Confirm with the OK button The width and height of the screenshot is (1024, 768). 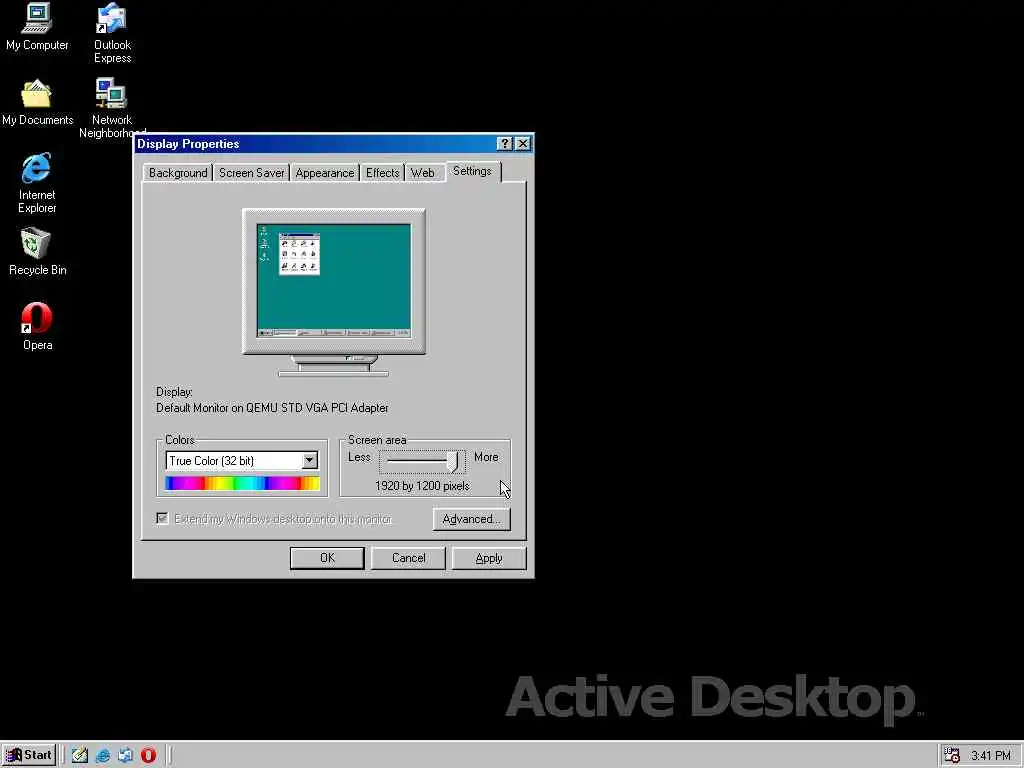(x=327, y=558)
